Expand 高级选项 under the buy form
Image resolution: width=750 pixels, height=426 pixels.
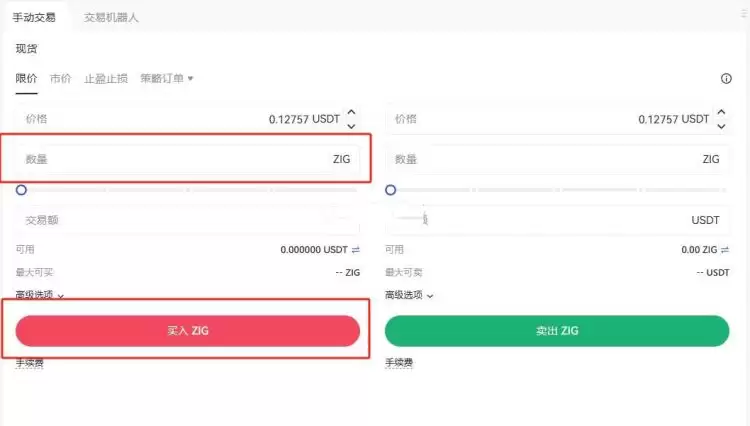[x=40, y=295]
